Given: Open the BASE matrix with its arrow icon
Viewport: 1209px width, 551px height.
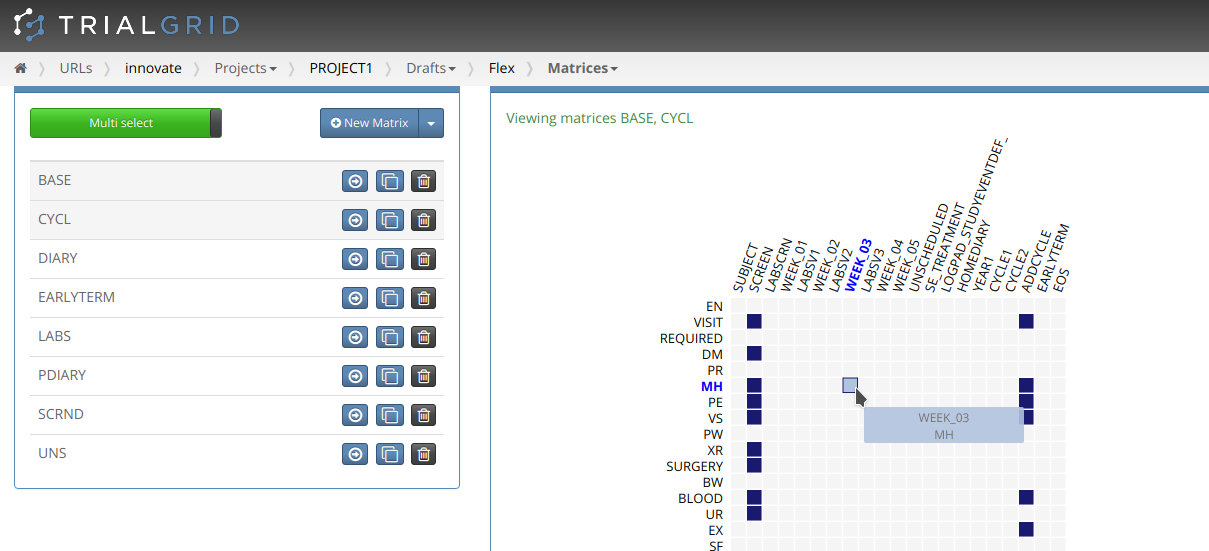Looking at the screenshot, I should coord(355,181).
